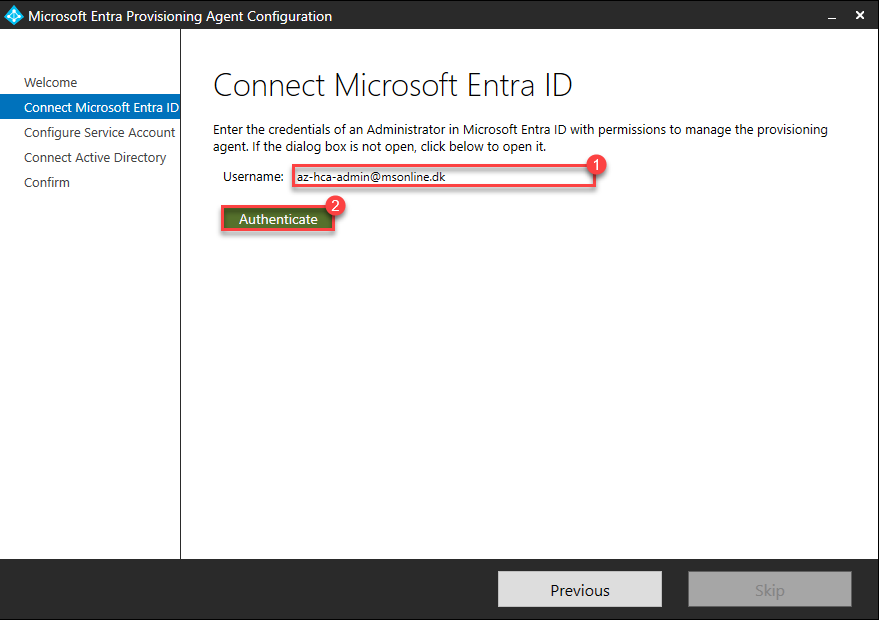Image resolution: width=879 pixels, height=620 pixels.
Task: Click the administrator credentials instruction paragraph
Action: pos(520,138)
